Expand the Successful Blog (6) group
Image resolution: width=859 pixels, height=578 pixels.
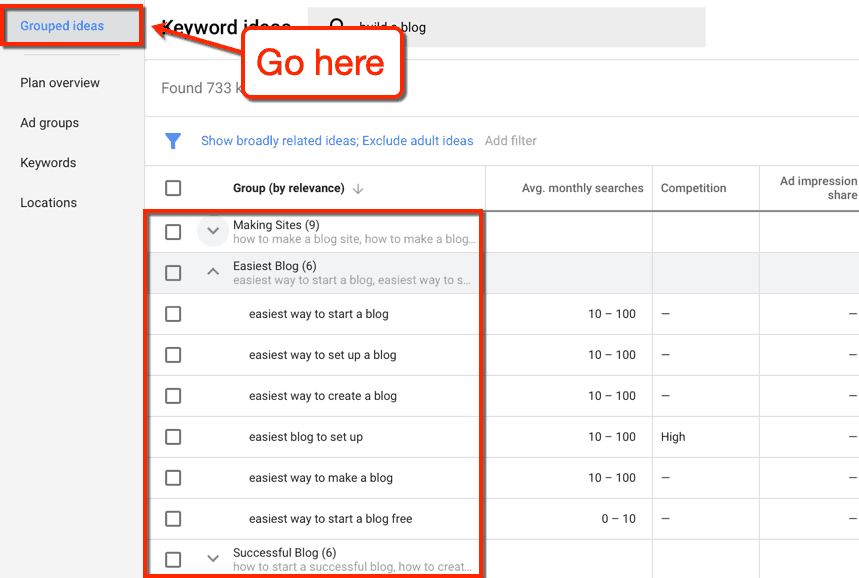click(212, 559)
